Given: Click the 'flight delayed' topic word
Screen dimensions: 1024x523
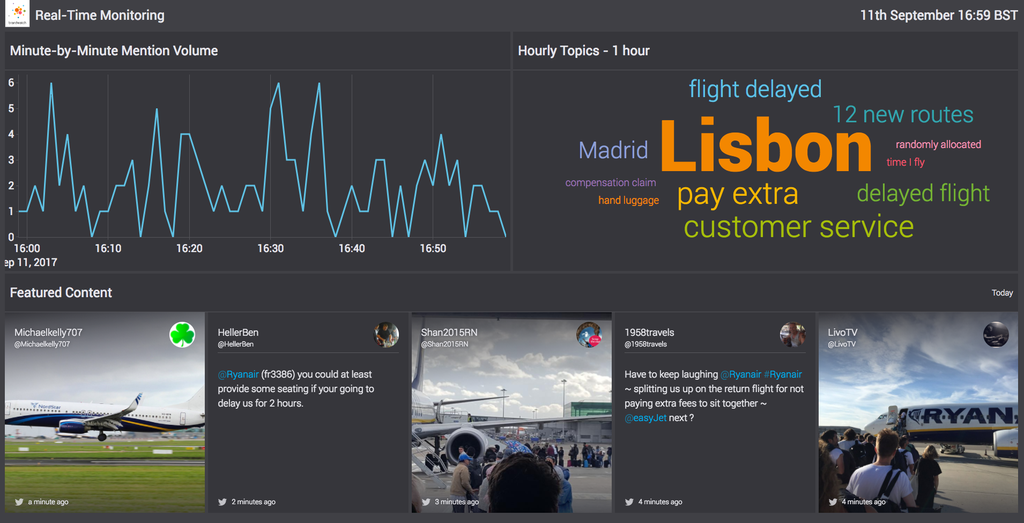Looking at the screenshot, I should [x=755, y=89].
